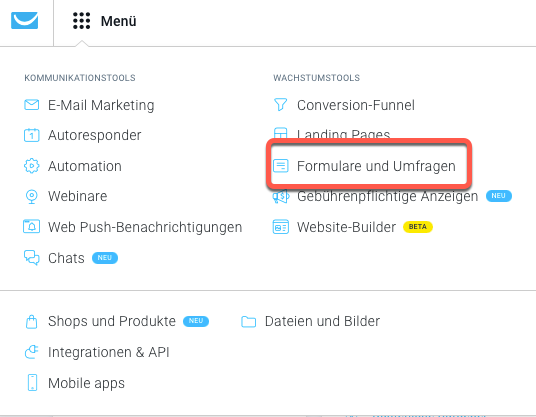The image size is (536, 417).
Task: Click the Chats speech bubbles icon
Action: (31, 258)
